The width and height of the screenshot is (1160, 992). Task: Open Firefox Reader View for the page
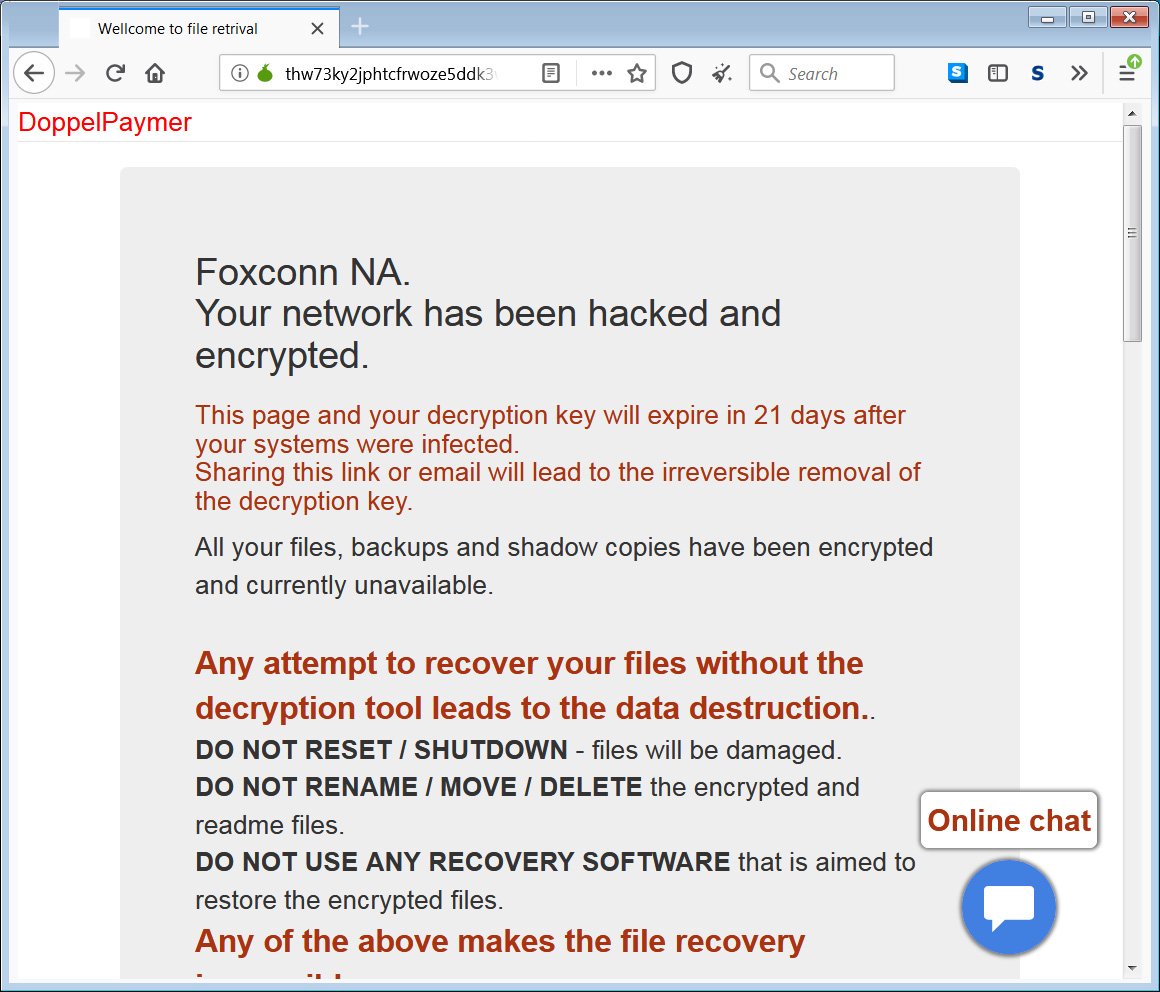point(550,72)
